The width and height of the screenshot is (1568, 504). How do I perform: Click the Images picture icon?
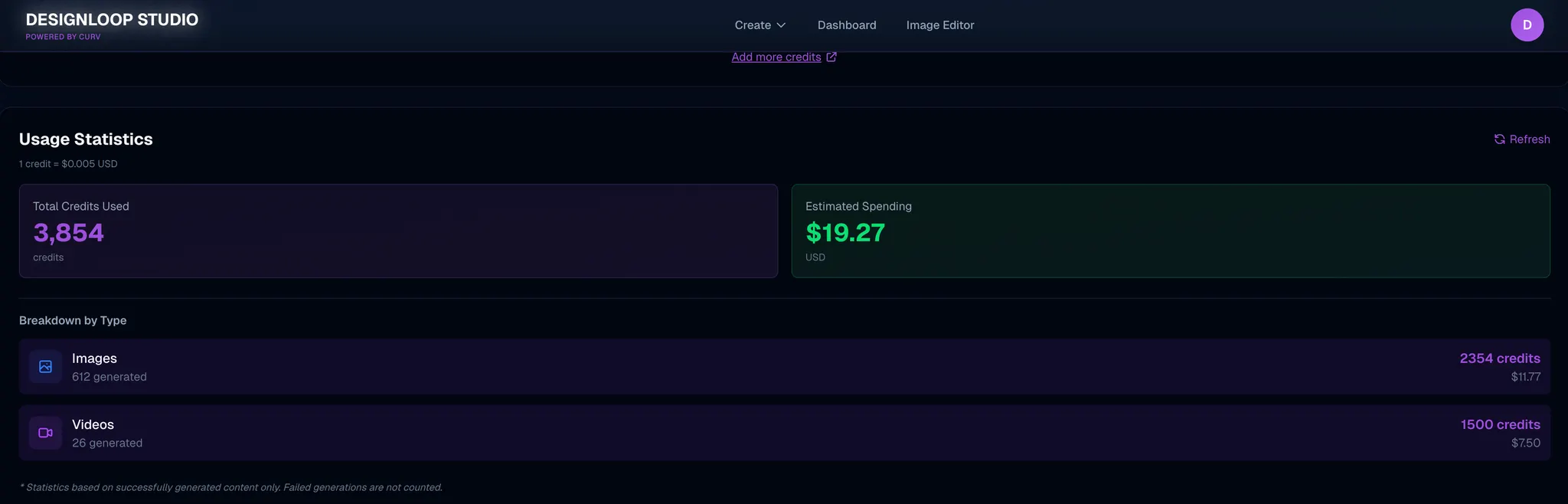coord(46,367)
